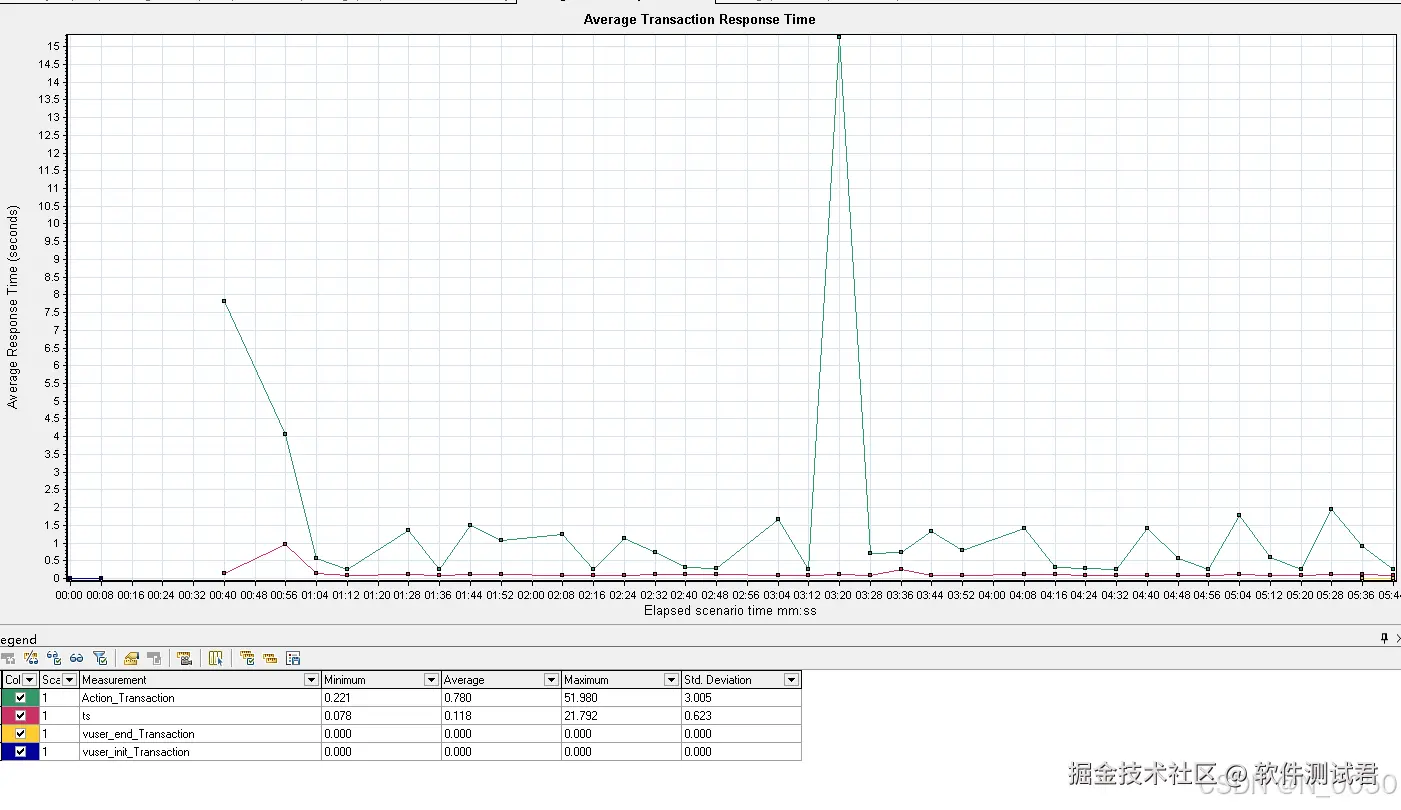Click the plain glasses show icon
1401x810 pixels.
pos(76,658)
